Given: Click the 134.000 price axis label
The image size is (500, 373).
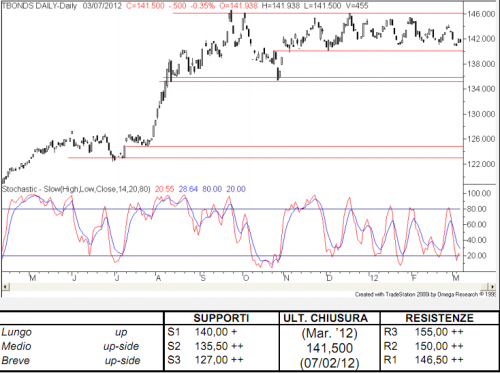Looking at the screenshot, I should [x=481, y=89].
